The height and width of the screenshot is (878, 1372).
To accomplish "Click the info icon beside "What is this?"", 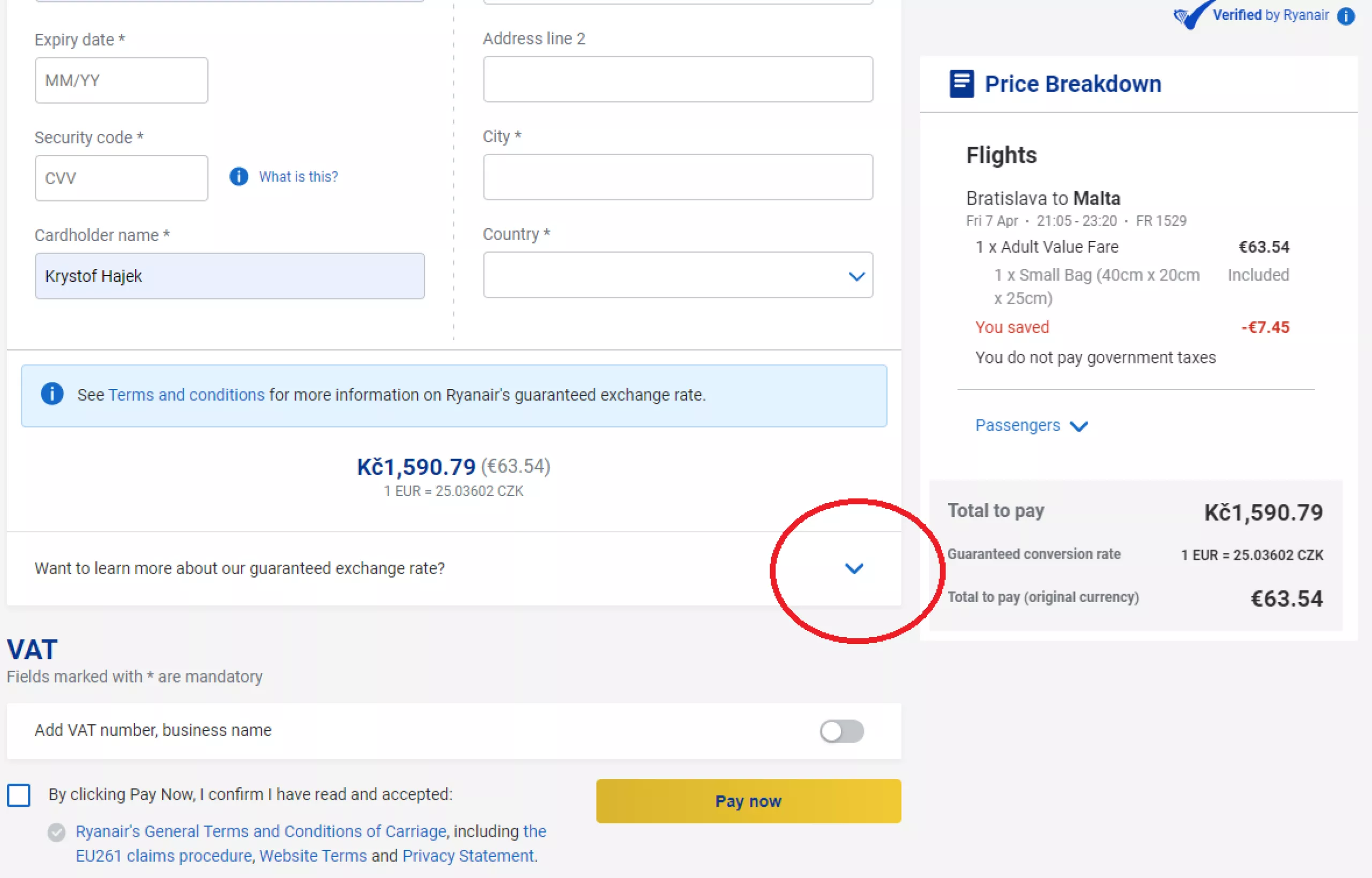I will click(239, 177).
